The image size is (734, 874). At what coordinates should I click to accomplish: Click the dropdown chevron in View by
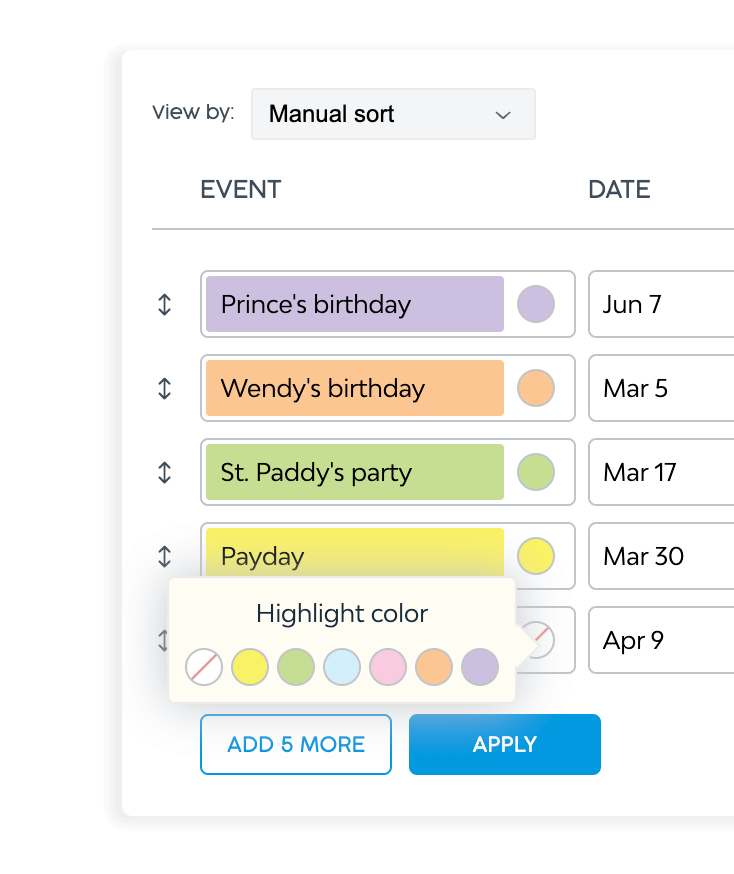click(x=503, y=115)
